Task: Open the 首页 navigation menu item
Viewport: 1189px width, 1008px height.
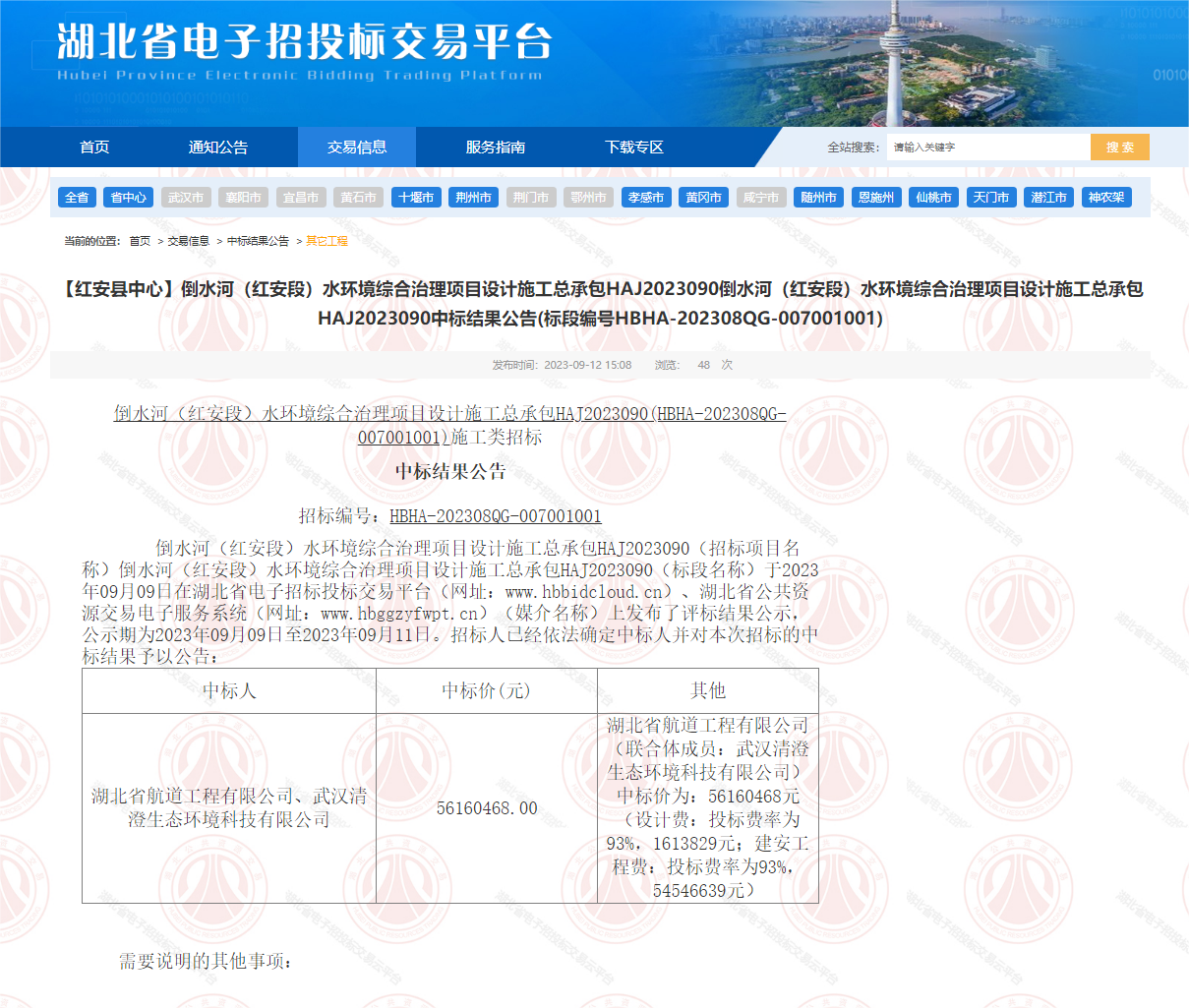Action: (94, 148)
